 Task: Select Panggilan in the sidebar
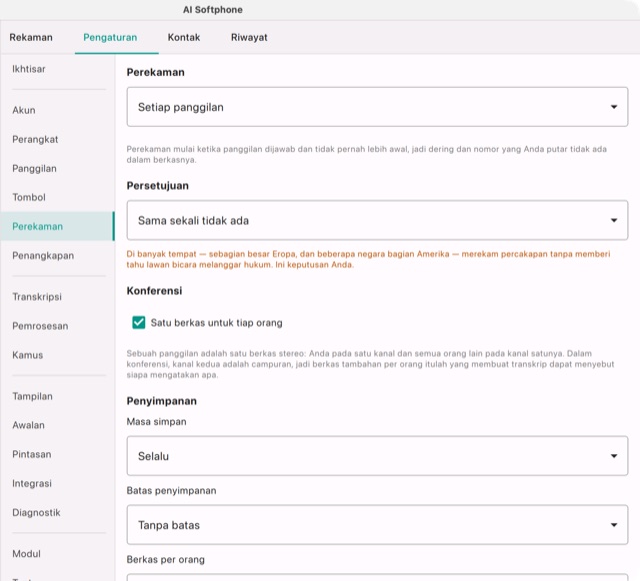[57, 168]
